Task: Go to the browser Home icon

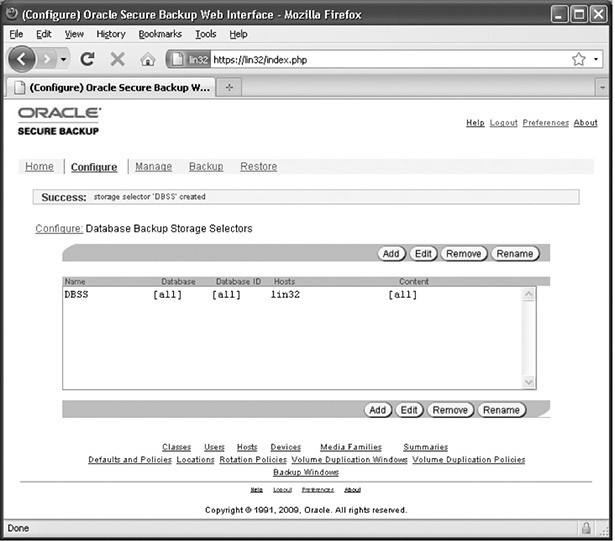Action: pyautogui.click(x=147, y=60)
